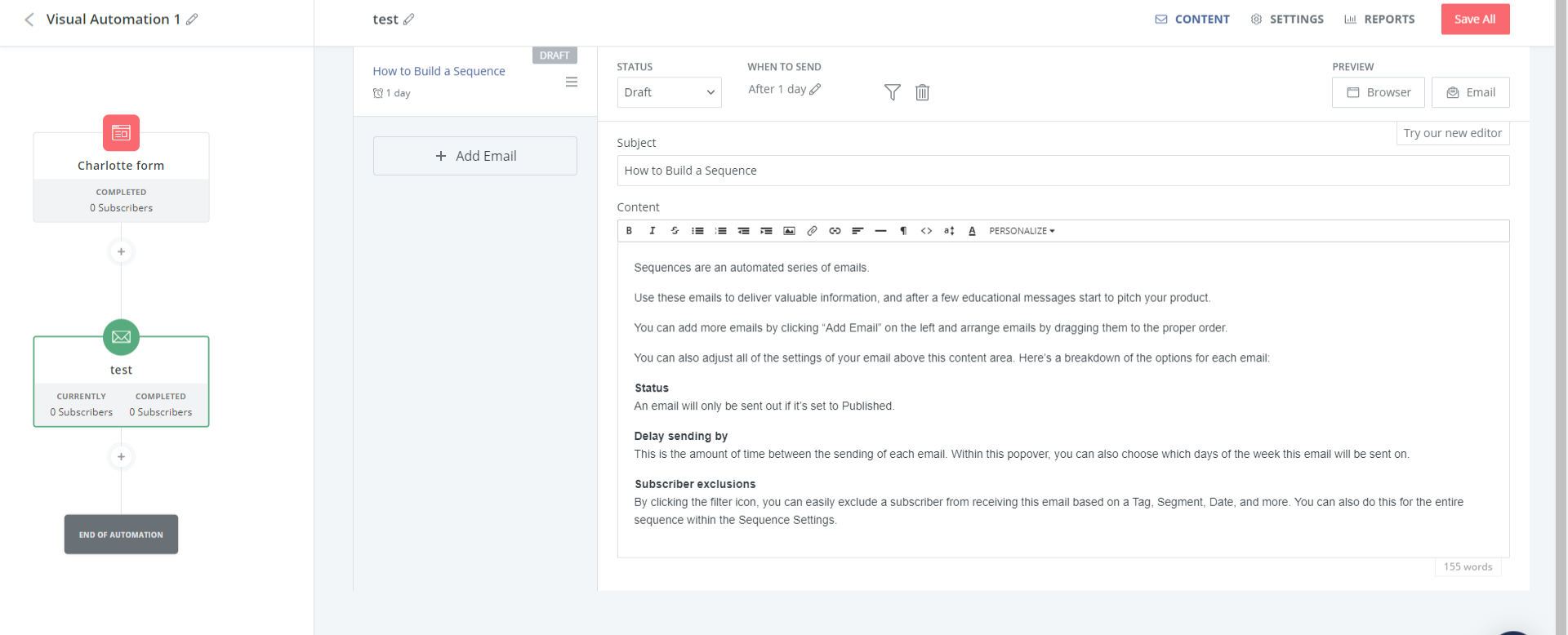Add a step below test sequence
The height and width of the screenshot is (635, 1568).
121,456
